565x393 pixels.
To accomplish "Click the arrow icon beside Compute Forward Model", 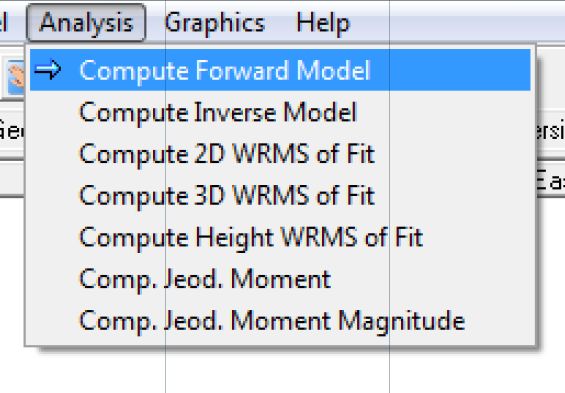I will point(48,70).
